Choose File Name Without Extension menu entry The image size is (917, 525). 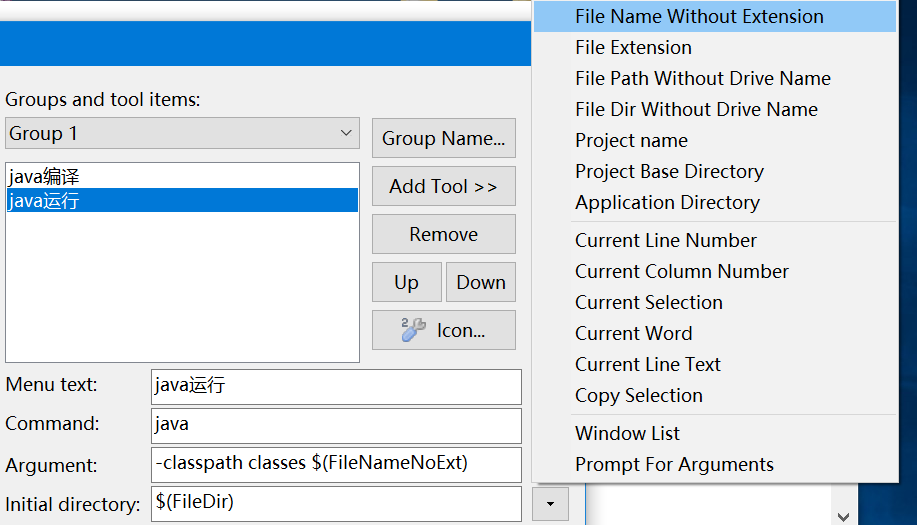[715, 16]
